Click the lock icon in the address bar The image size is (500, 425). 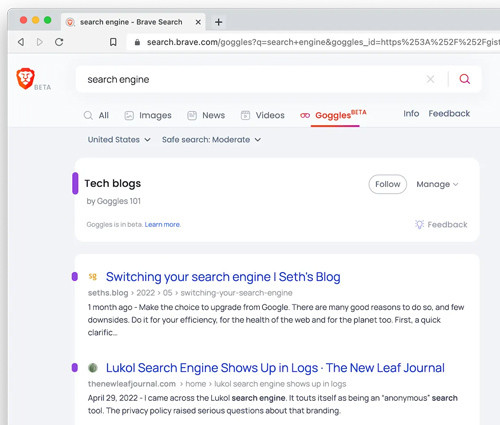point(137,42)
